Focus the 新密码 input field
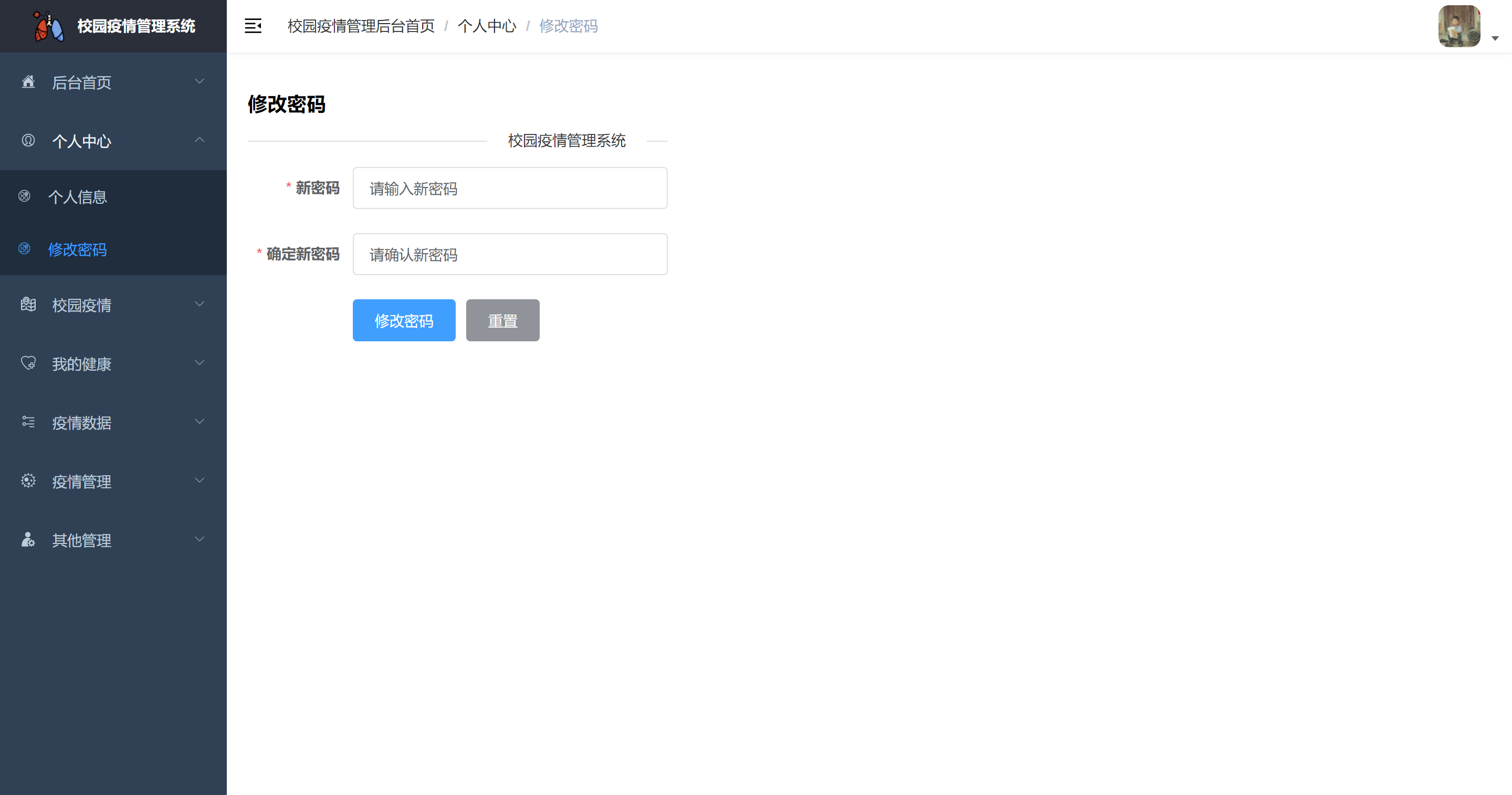The image size is (1512, 795). pyautogui.click(x=509, y=188)
